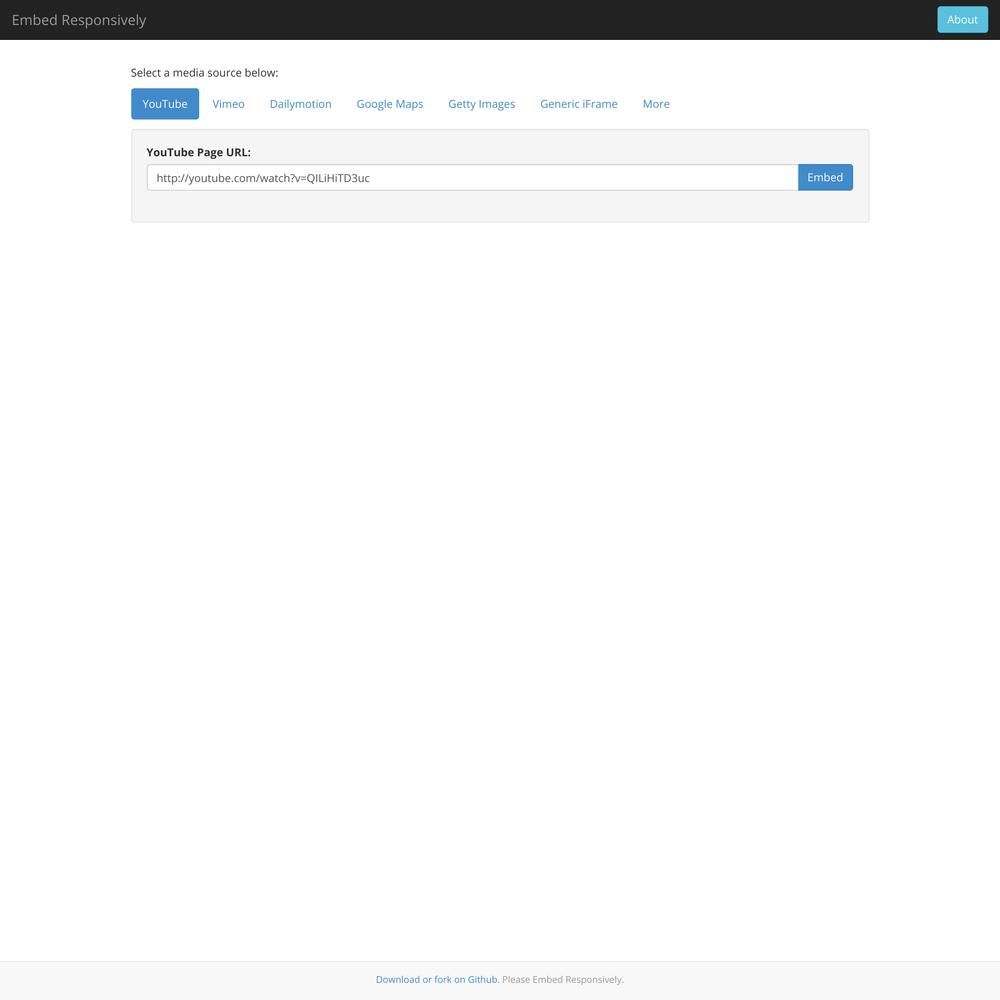
Task: Open the About page button
Action: pos(962,20)
